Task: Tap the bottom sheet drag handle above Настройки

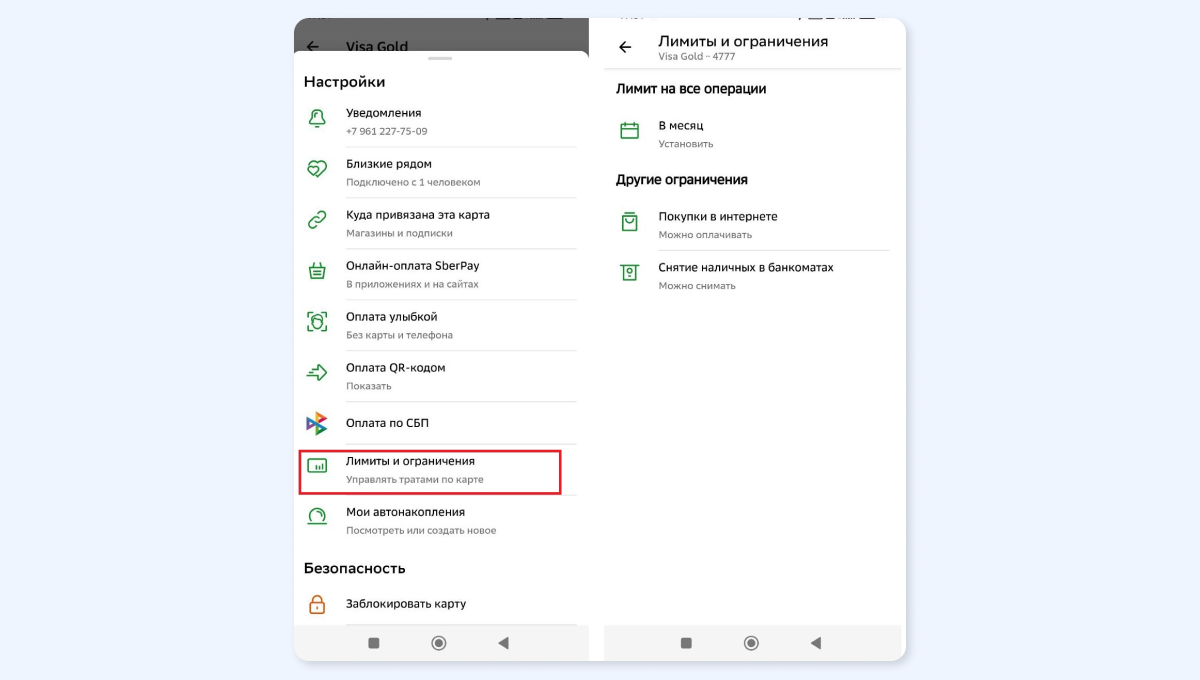Action: [441, 59]
